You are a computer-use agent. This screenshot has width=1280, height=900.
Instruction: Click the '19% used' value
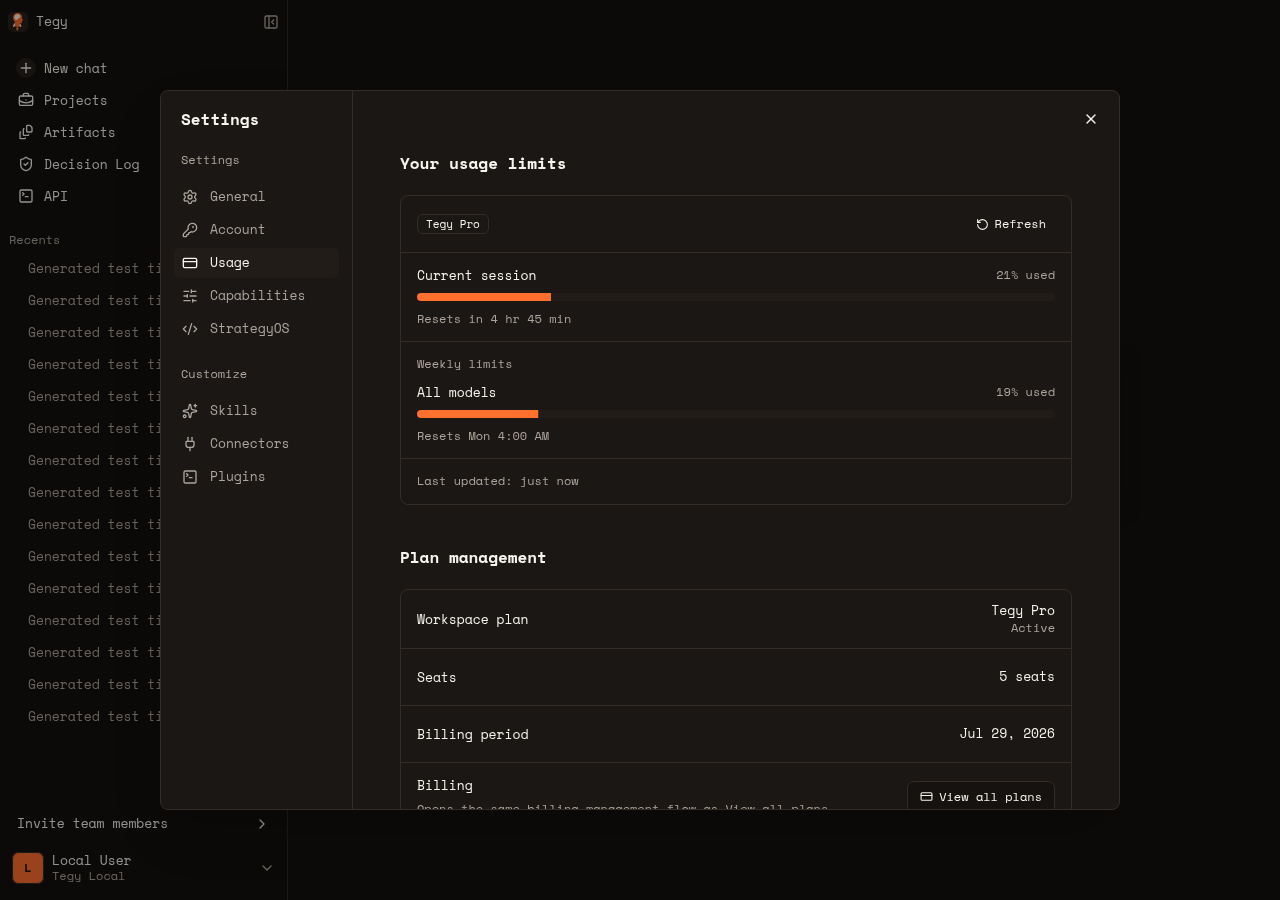click(1025, 392)
